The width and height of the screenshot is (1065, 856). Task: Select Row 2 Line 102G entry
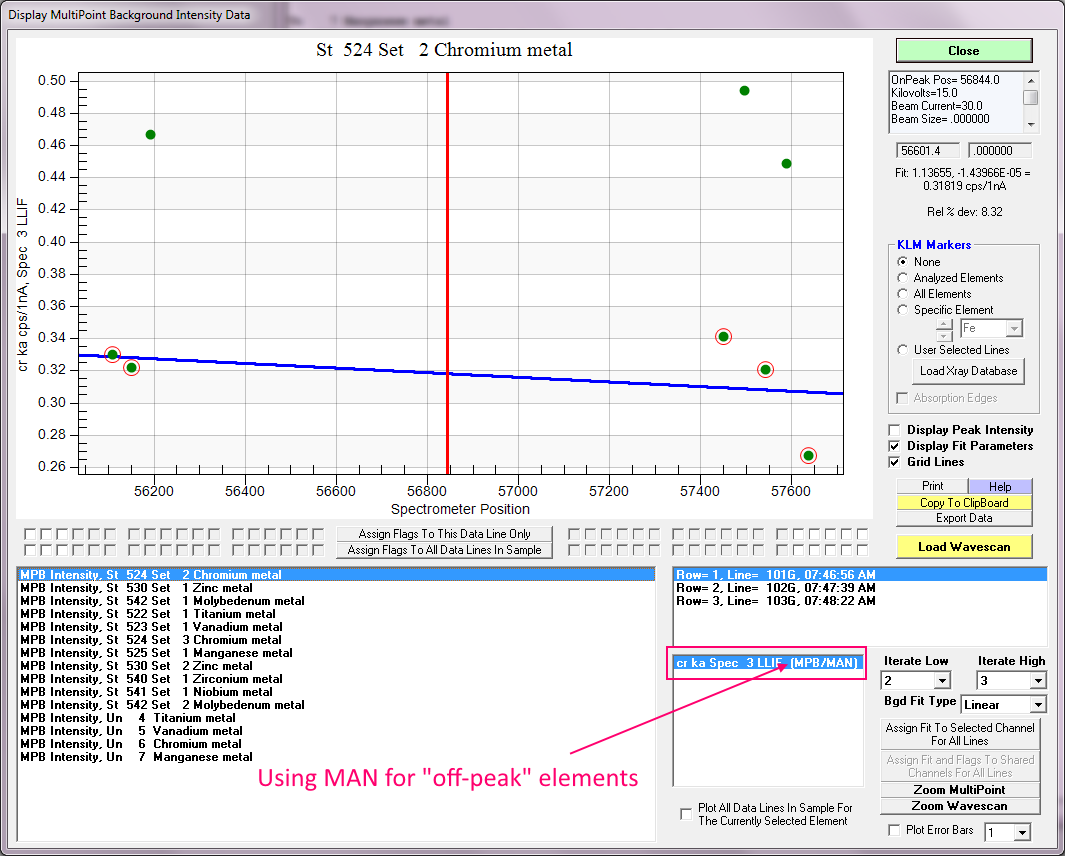775,588
